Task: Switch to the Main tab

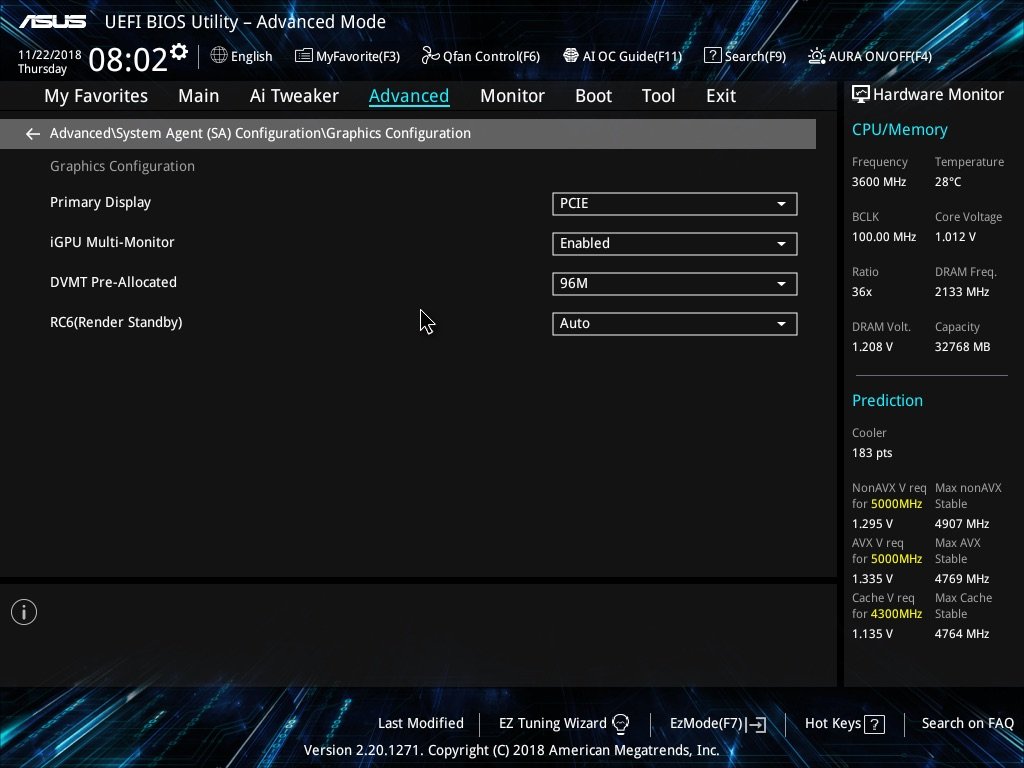Action: 199,96
